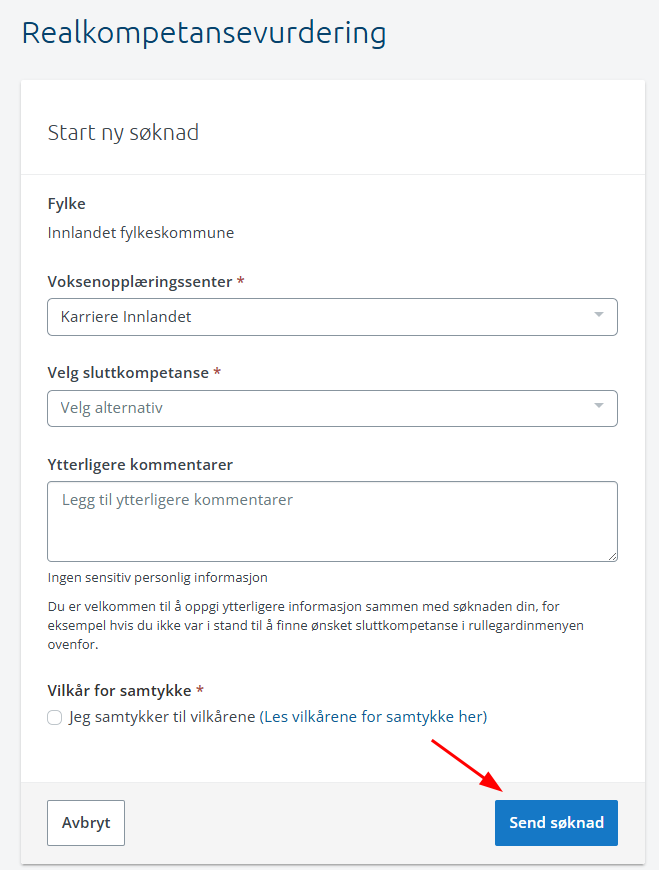Click the Voksenopplæringssenter field label
659x870 pixels.
point(140,281)
